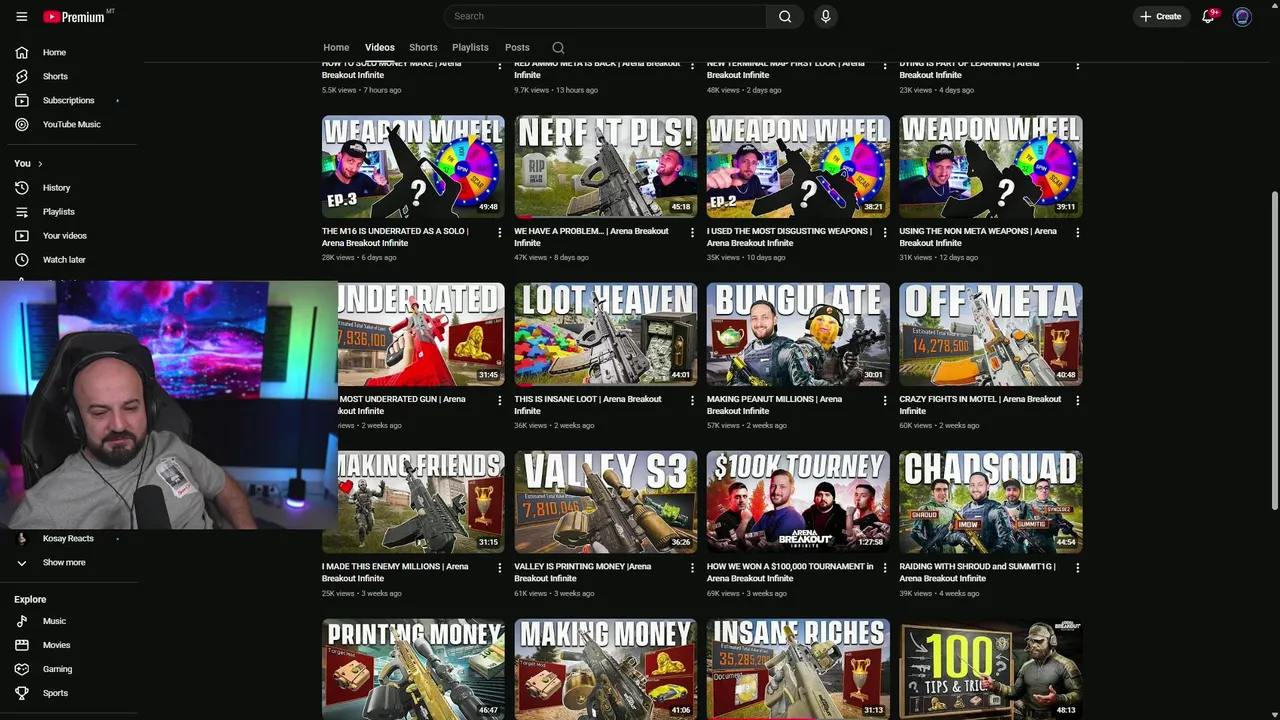Play the LOOT HEAVEN thumbnail

606,334
